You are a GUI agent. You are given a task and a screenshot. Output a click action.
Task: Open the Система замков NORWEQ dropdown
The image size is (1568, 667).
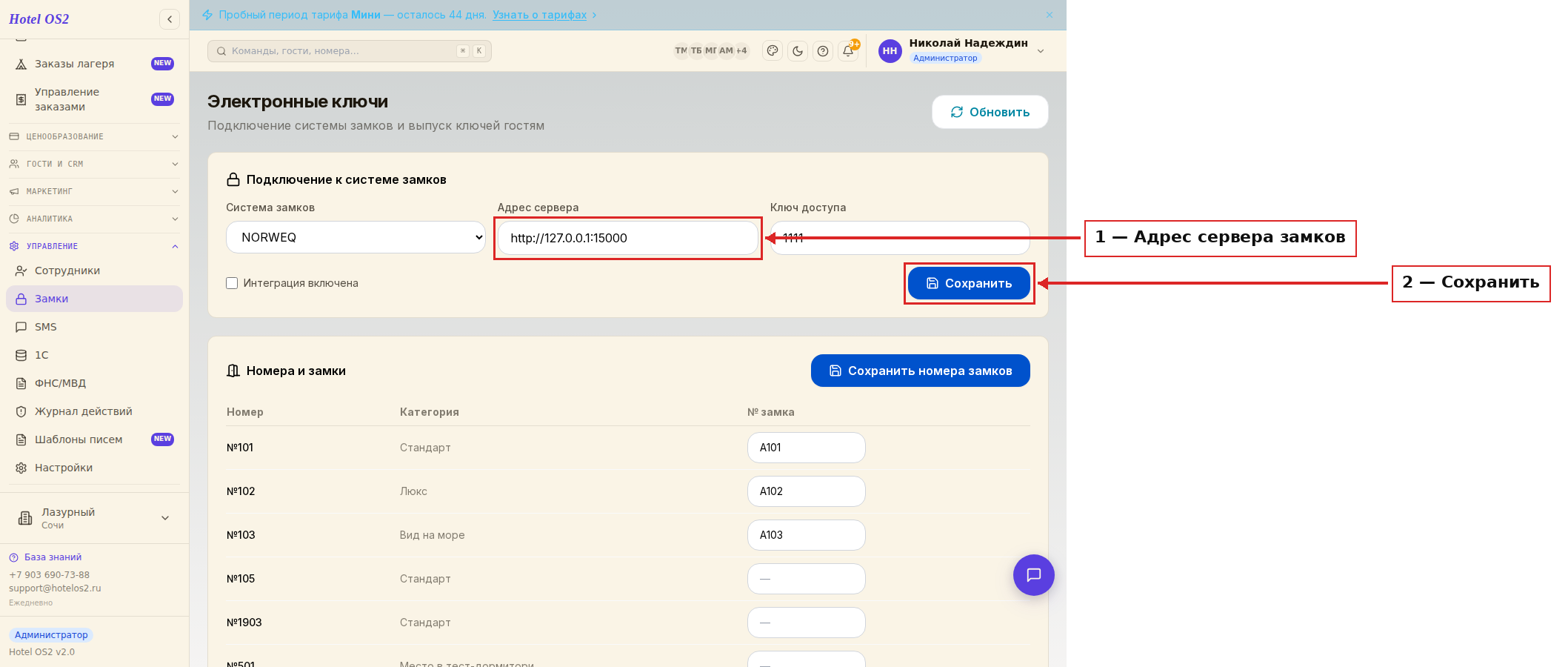(356, 237)
